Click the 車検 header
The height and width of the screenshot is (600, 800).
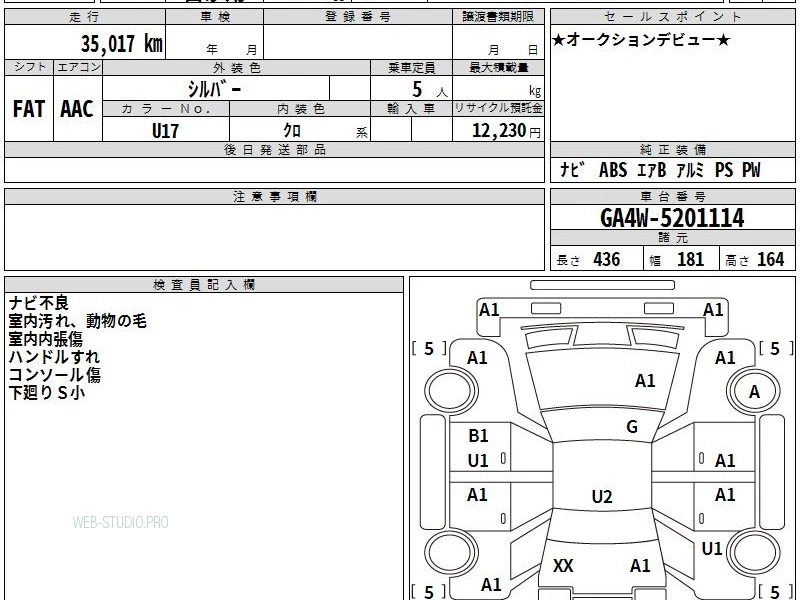214,17
